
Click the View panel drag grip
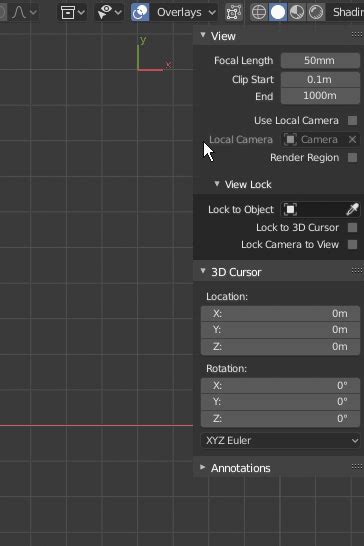(x=357, y=34)
